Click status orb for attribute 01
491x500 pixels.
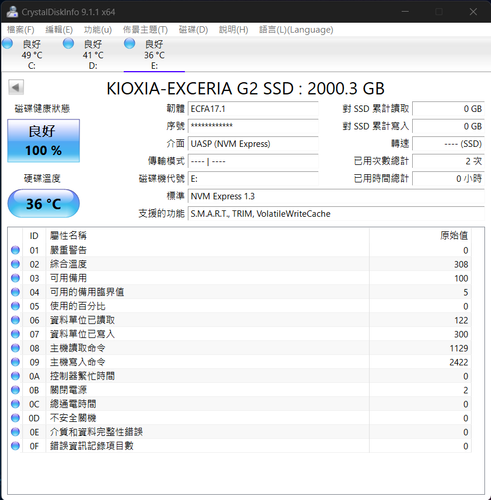click(15, 250)
